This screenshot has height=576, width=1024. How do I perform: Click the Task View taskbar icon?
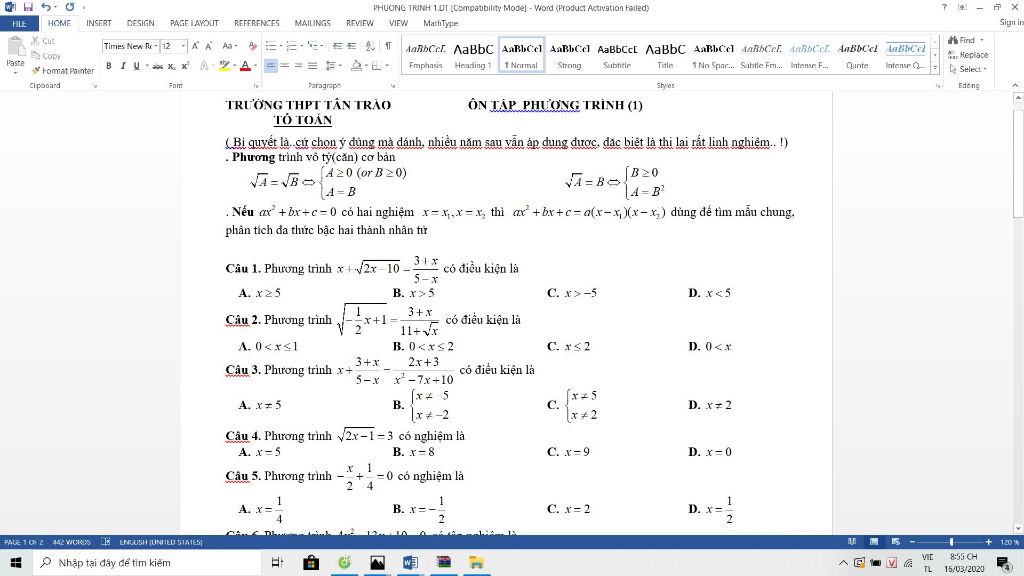(277, 562)
